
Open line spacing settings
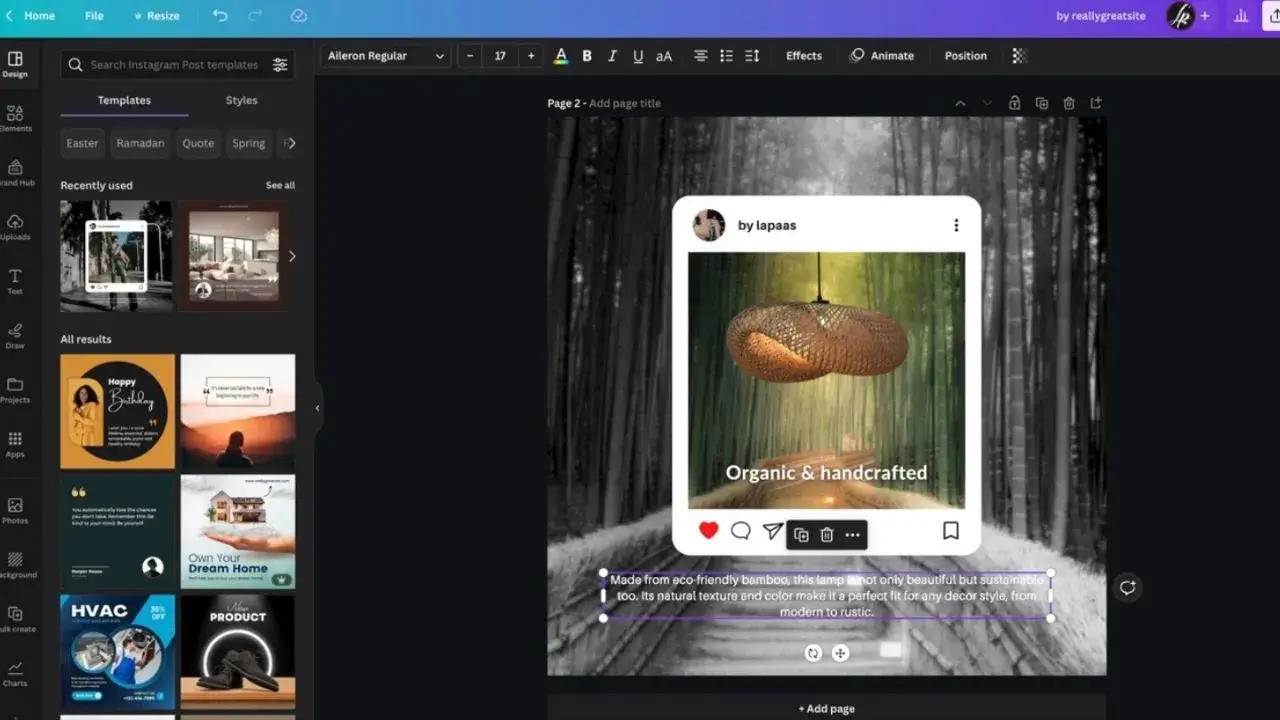point(752,56)
